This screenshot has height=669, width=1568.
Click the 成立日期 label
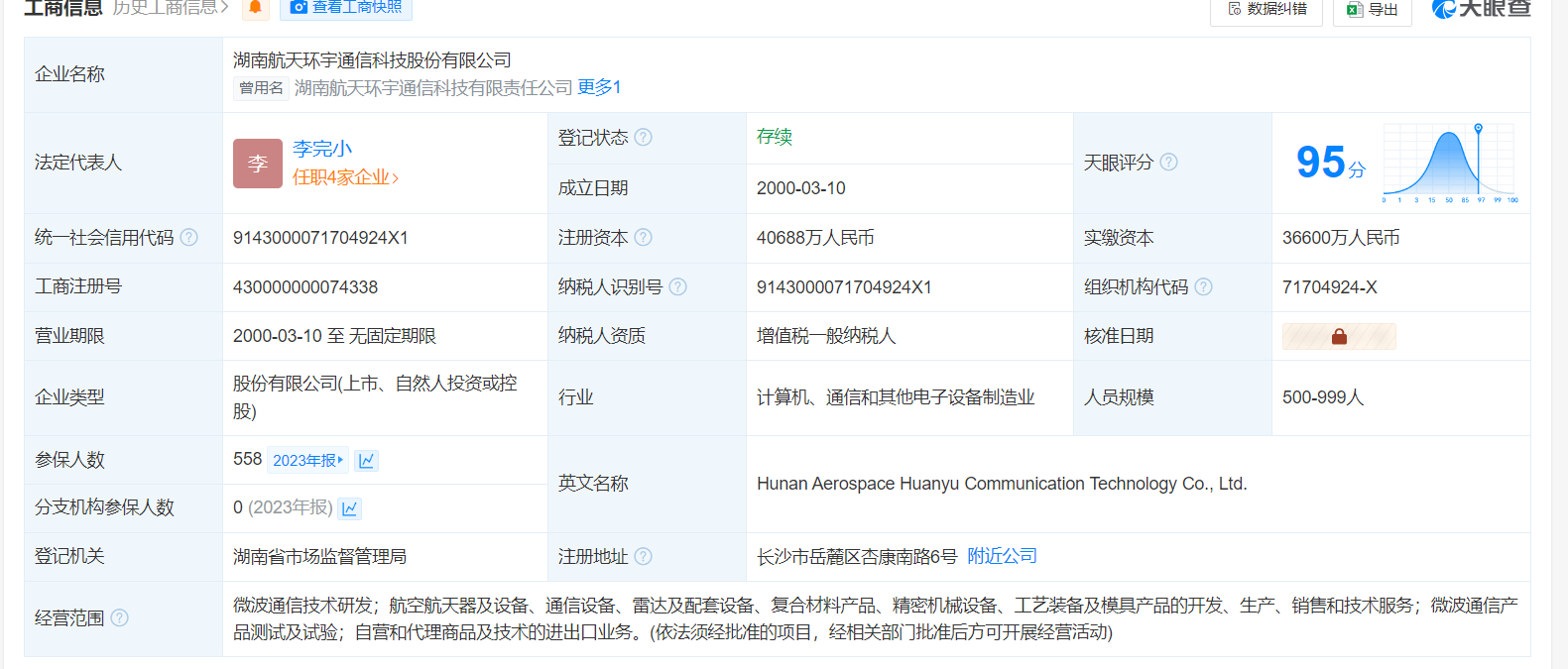point(593,188)
